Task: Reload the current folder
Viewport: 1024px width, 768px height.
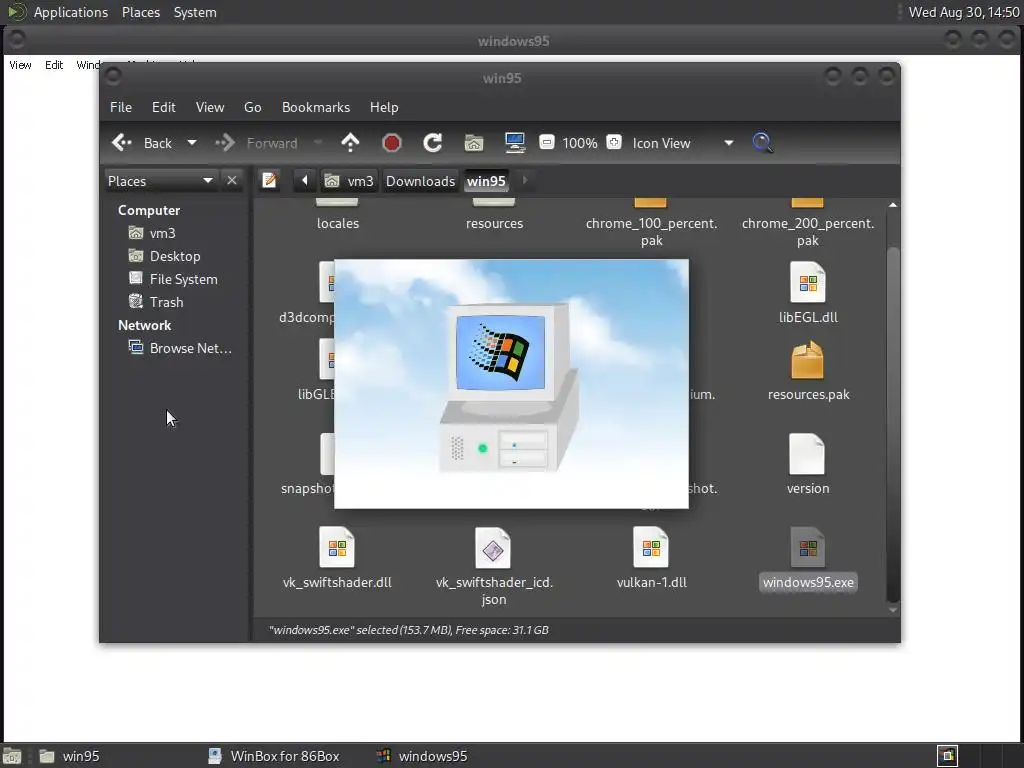Action: tap(432, 143)
